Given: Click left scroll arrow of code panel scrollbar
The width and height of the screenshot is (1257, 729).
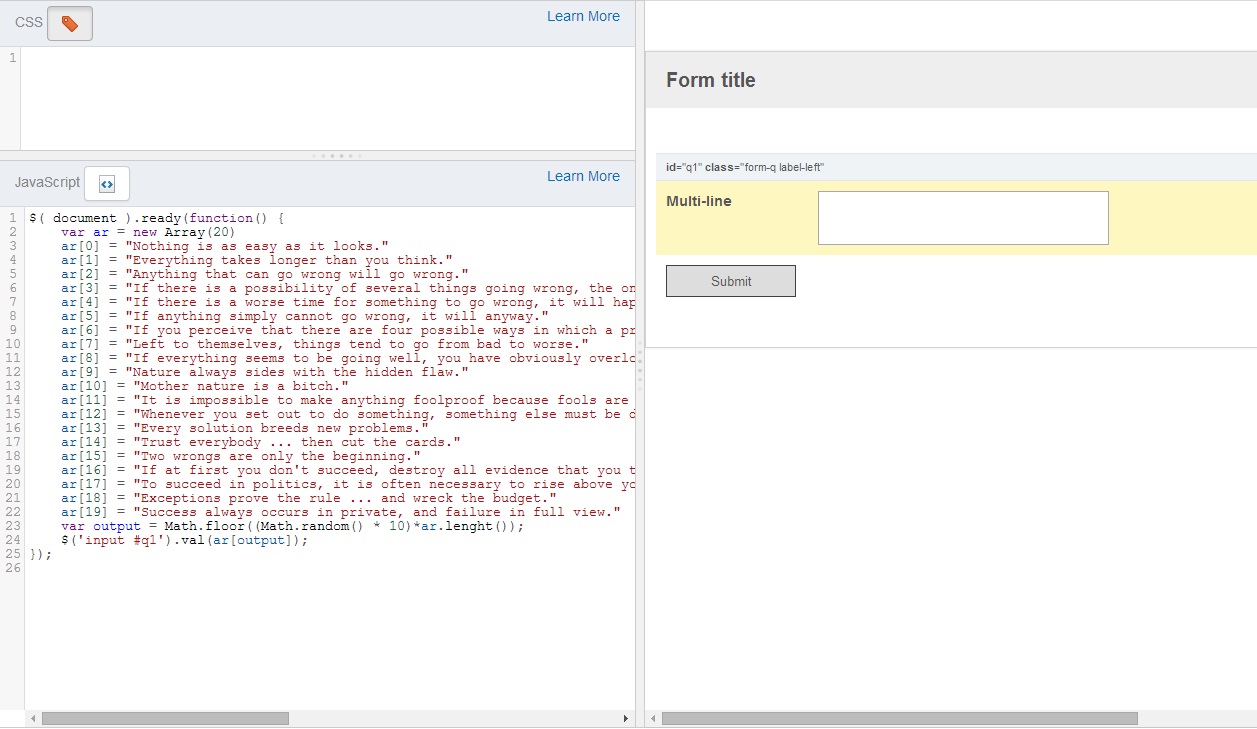Looking at the screenshot, I should pos(33,718).
